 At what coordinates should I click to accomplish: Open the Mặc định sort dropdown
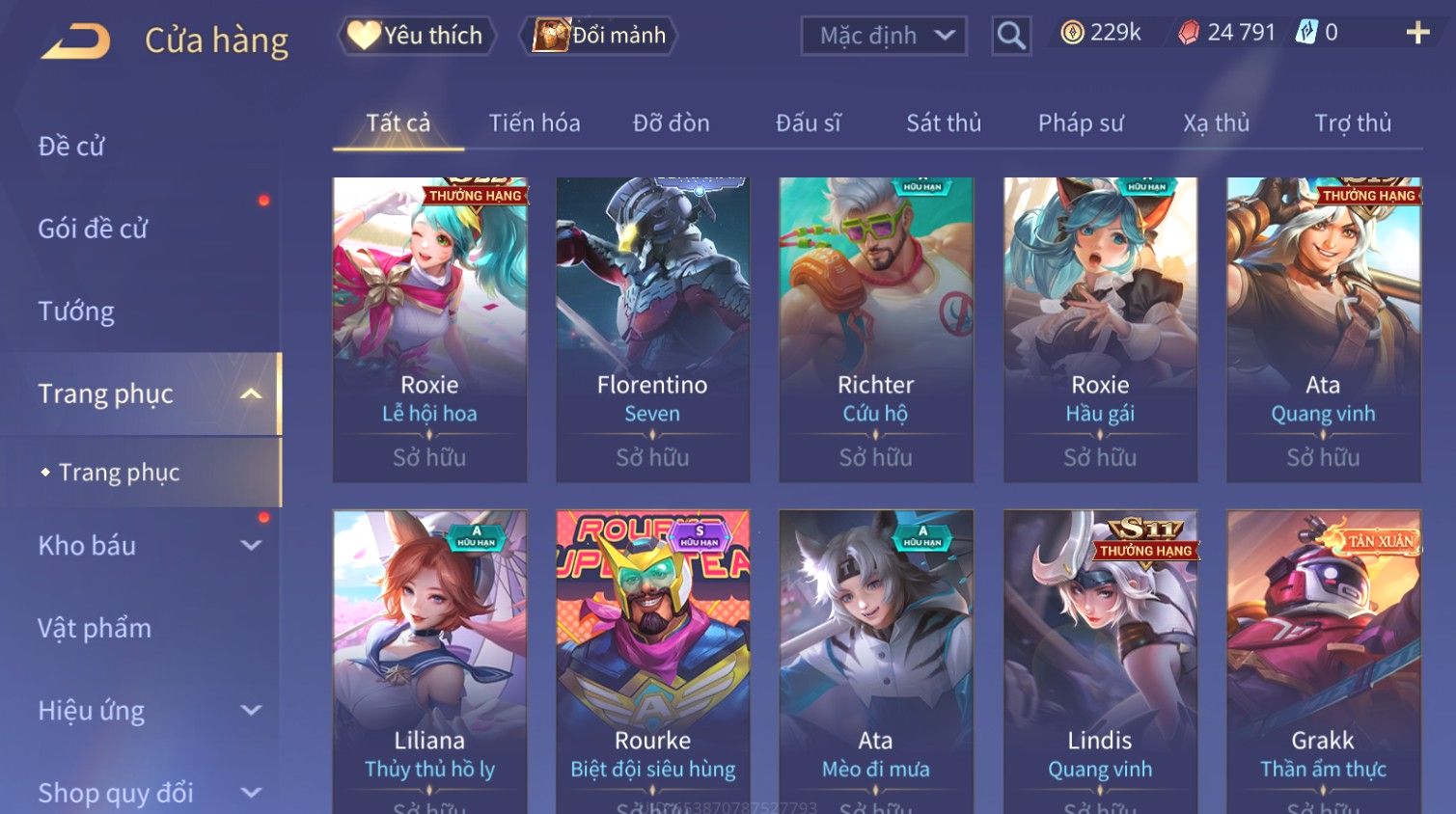(x=884, y=36)
